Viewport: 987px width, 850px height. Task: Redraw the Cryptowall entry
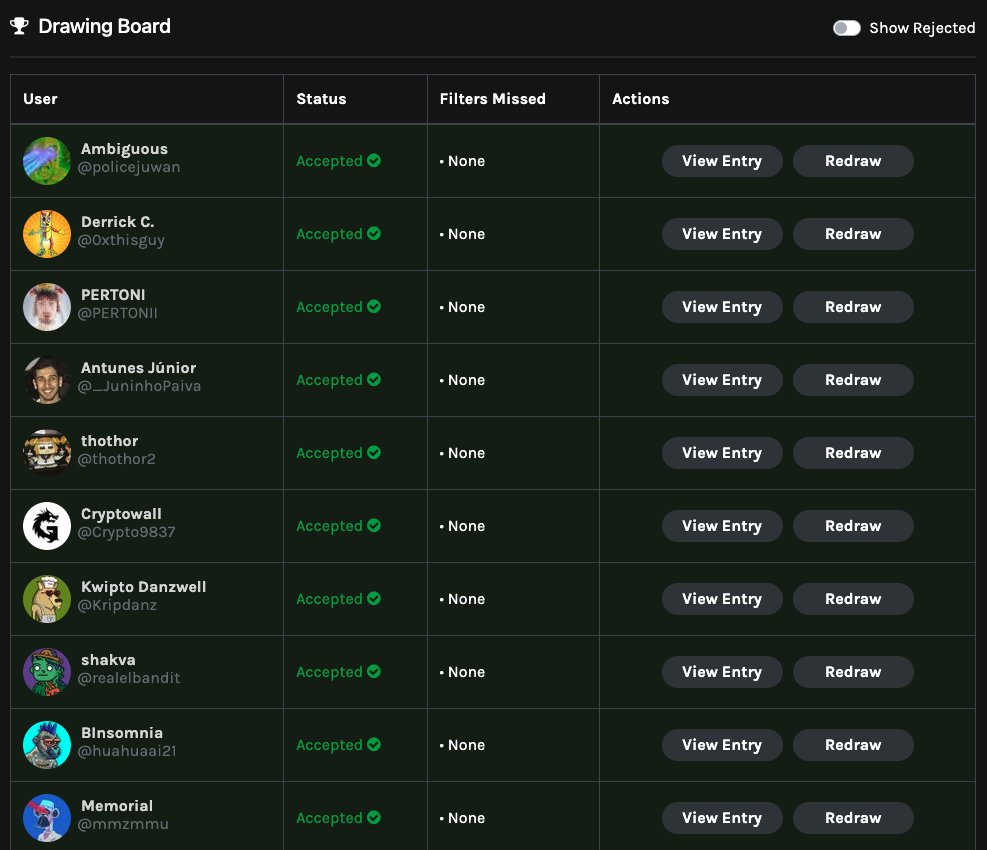[853, 526]
